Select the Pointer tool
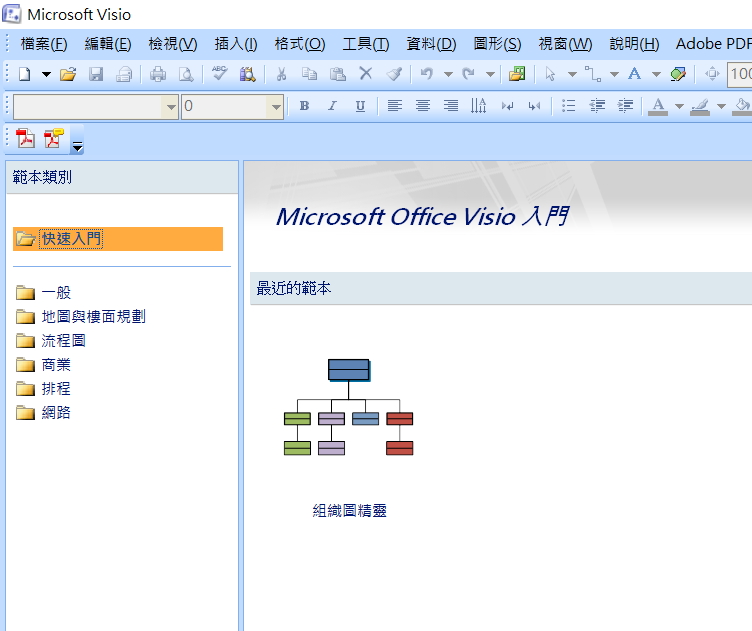The image size is (752, 631). (x=550, y=74)
